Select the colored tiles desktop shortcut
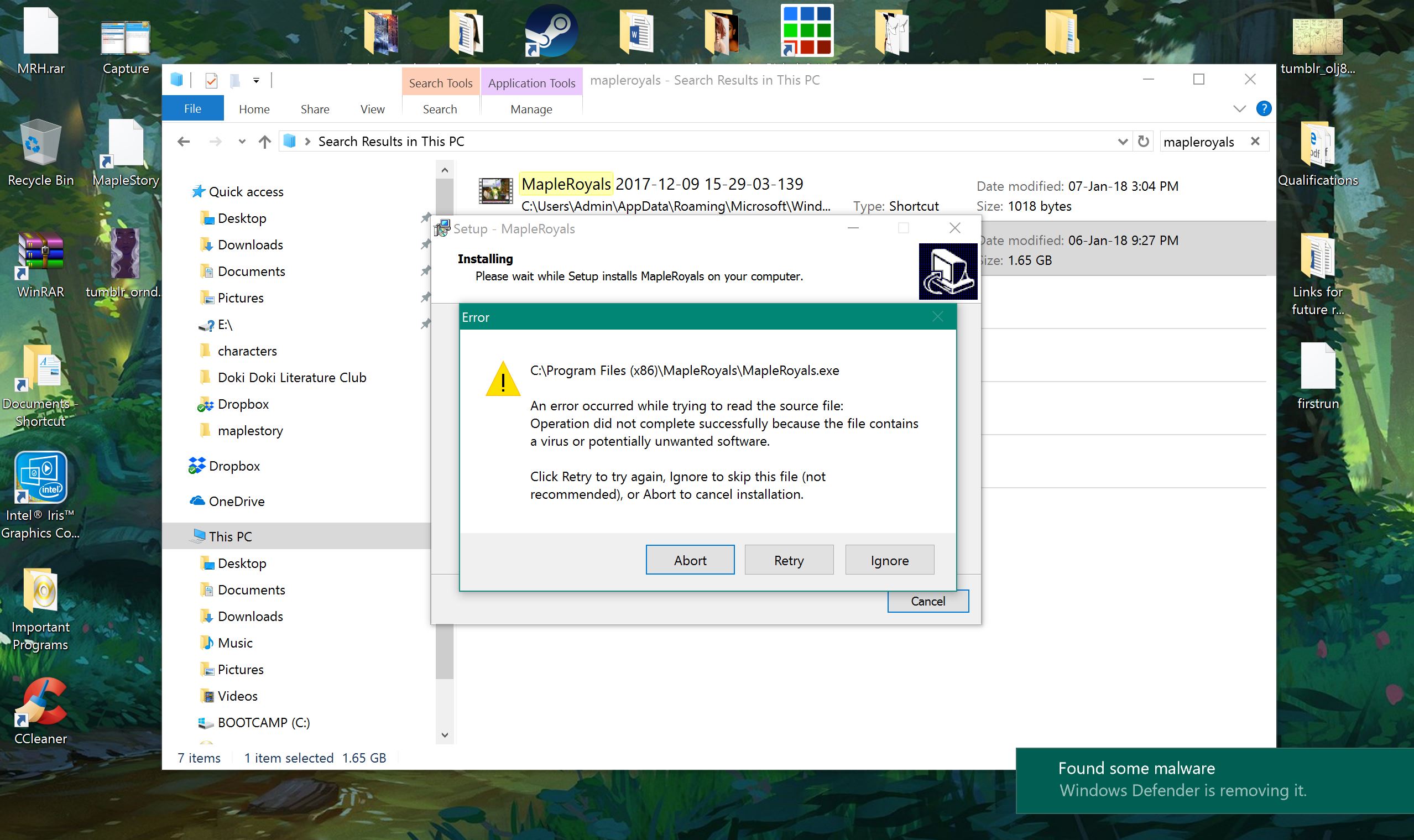 click(807, 31)
